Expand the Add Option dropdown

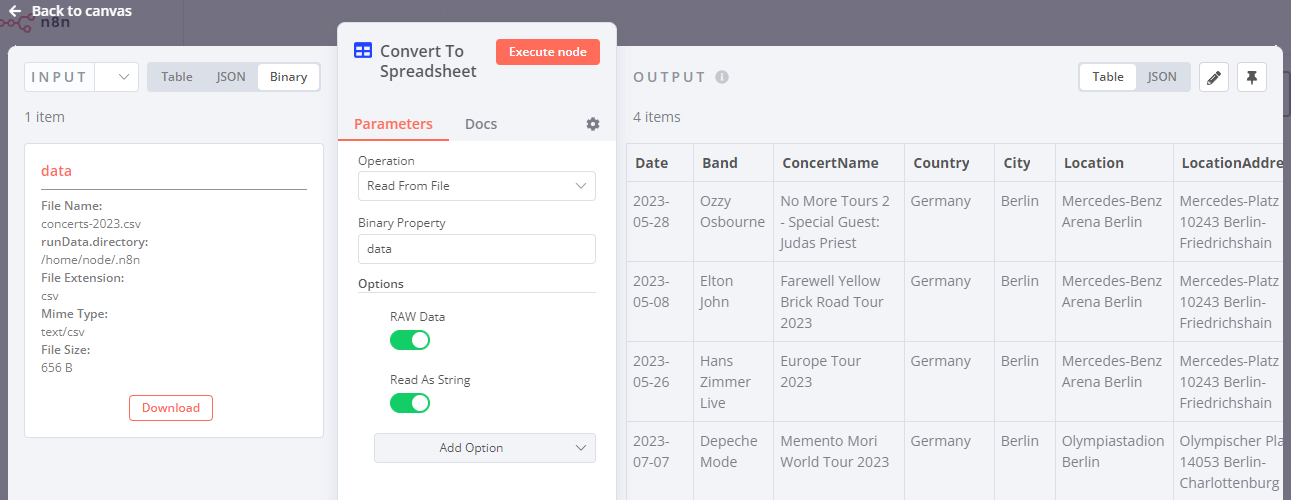tap(484, 448)
